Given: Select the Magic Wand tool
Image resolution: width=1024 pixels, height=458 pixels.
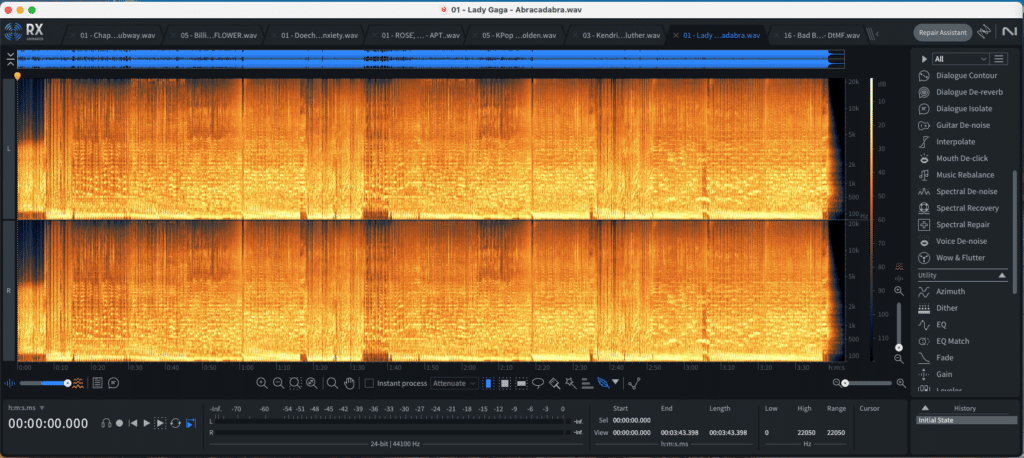Looking at the screenshot, I should 571,384.
